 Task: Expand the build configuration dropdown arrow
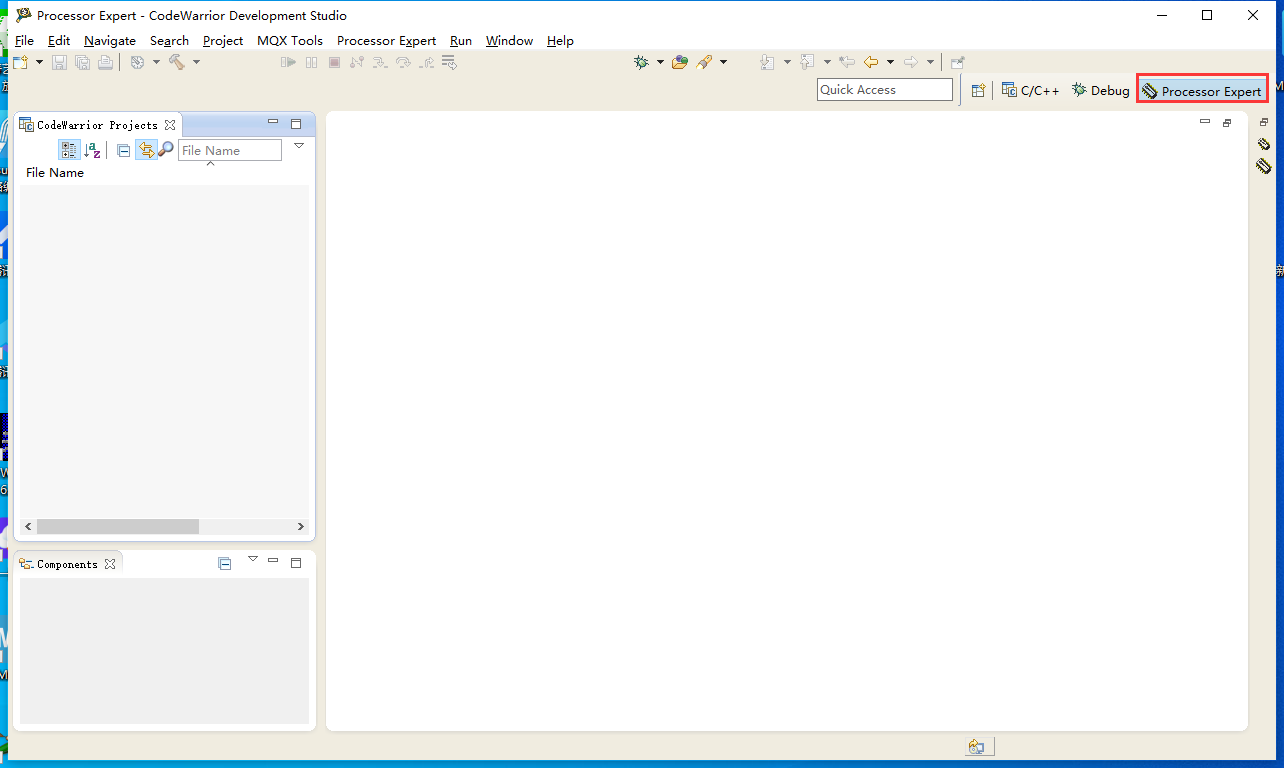click(156, 62)
